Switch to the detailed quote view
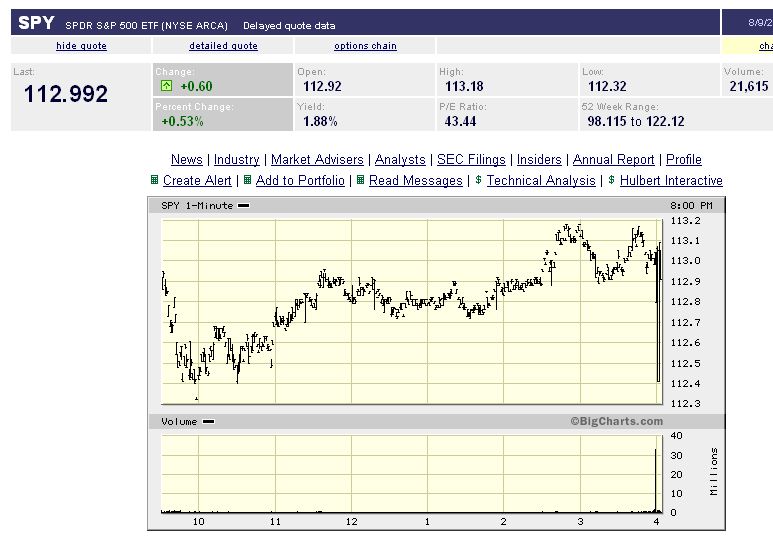The image size is (773, 537). pos(223,46)
